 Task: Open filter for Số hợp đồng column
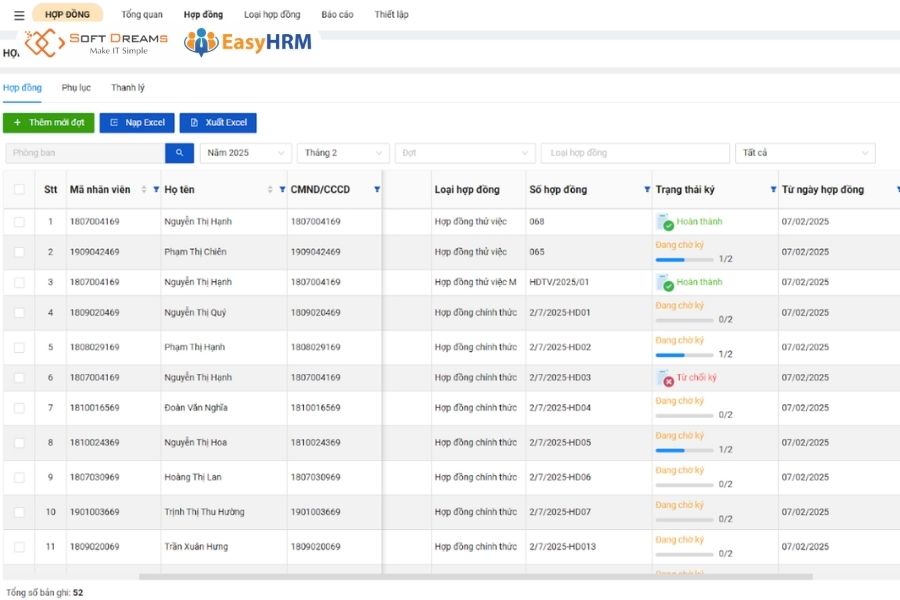coord(647,189)
